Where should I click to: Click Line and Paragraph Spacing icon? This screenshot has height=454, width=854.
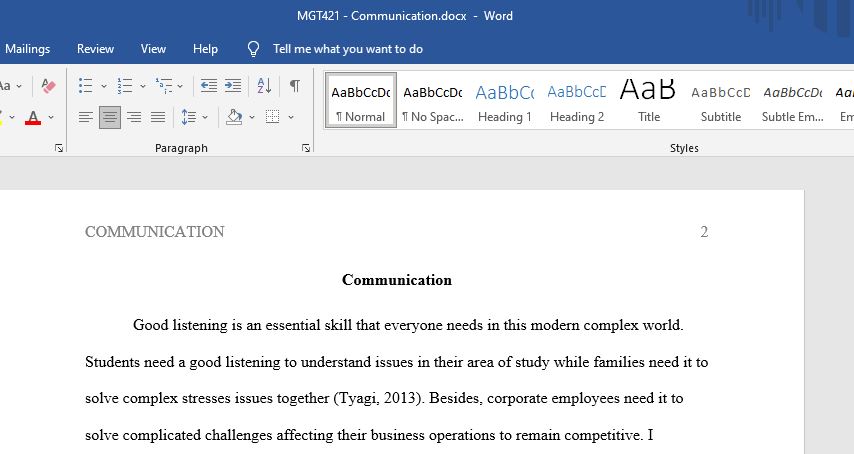pyautogui.click(x=188, y=117)
